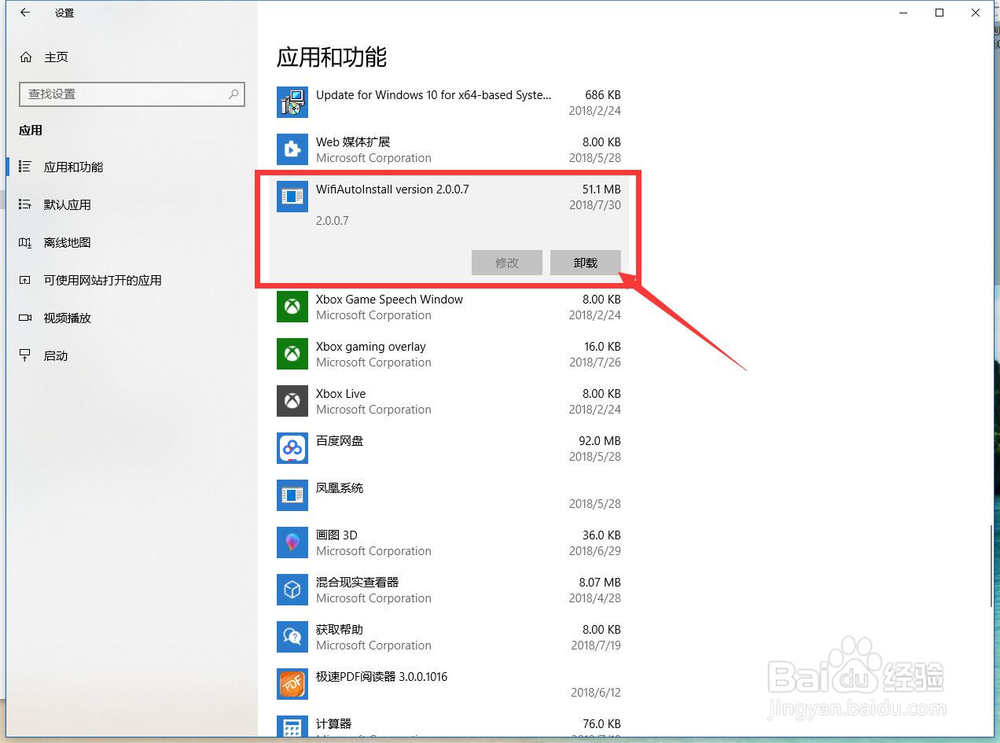Click the WifiAutoInstall app icon
1000x743 pixels.
click(292, 196)
